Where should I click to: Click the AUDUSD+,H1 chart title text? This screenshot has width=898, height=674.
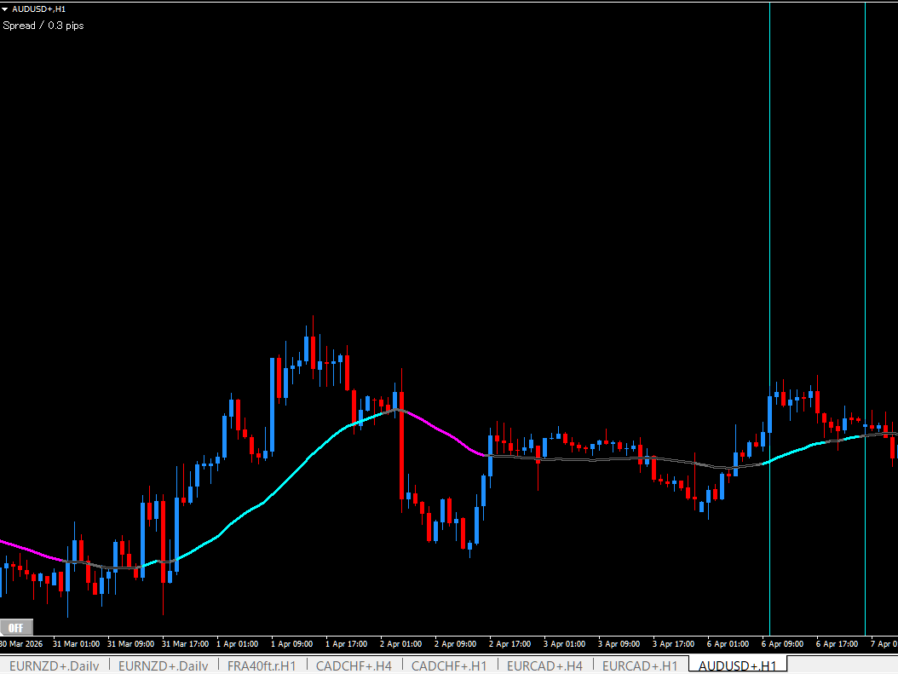coord(39,9)
